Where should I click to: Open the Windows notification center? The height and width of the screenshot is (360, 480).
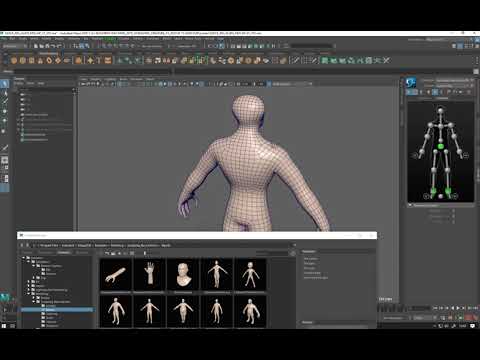tap(472, 326)
